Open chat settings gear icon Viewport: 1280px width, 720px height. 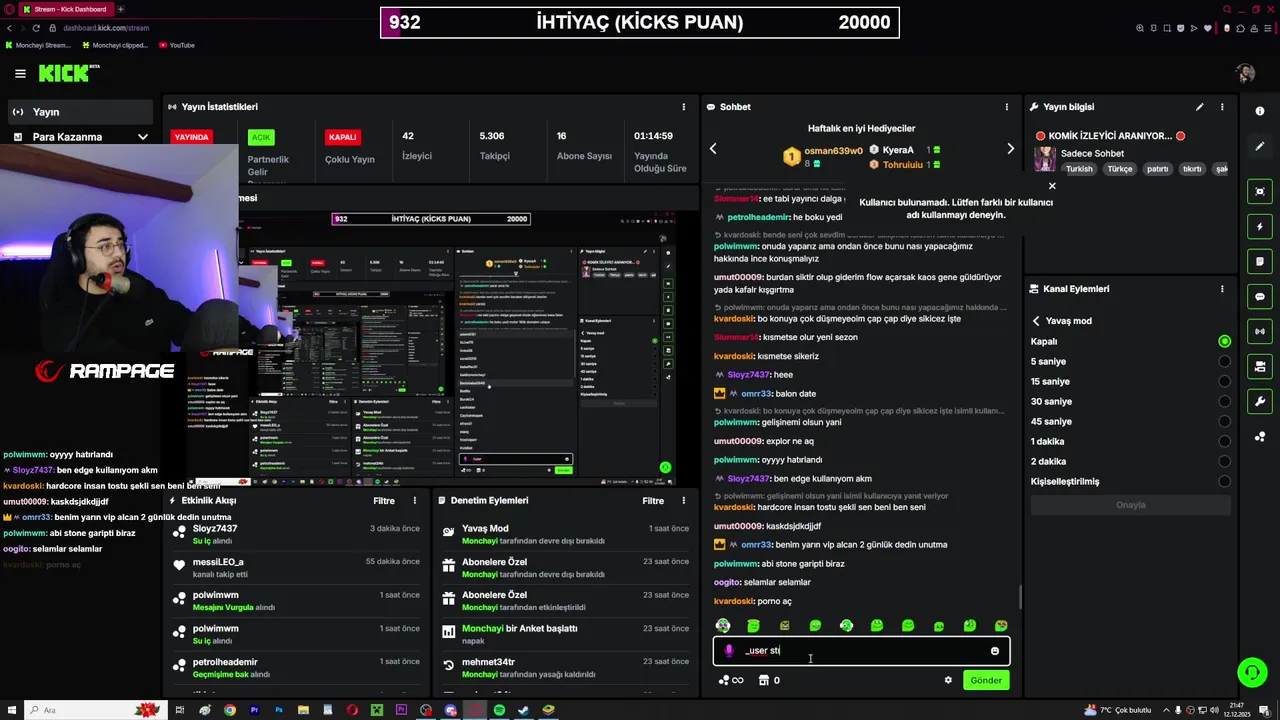tap(948, 680)
